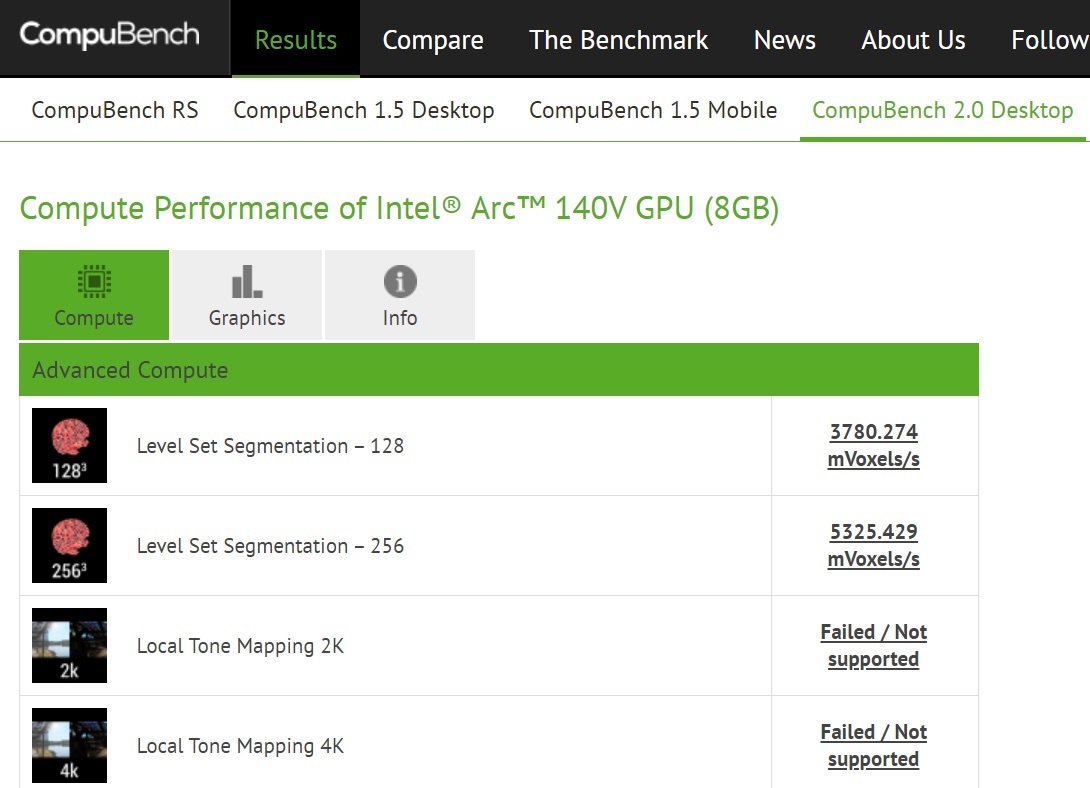Open the 5325.429 mVoxels/s result link

point(874,545)
